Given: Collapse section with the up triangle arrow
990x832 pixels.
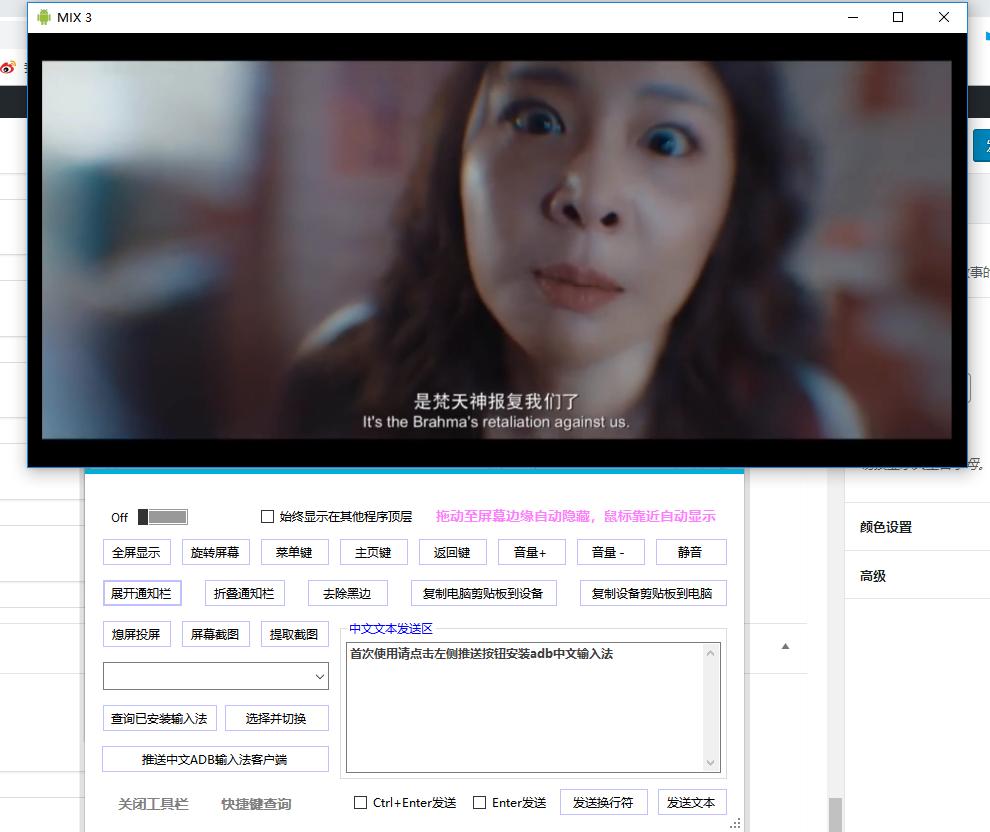Looking at the screenshot, I should click(x=785, y=646).
